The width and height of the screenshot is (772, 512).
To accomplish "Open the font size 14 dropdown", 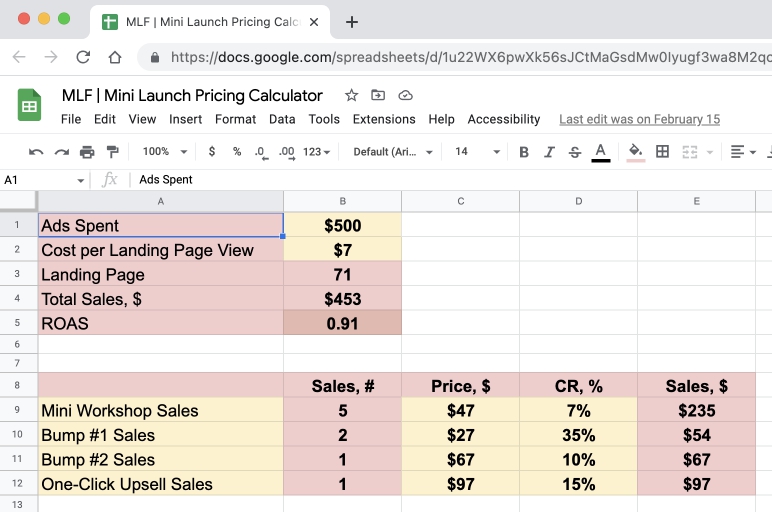I will (x=477, y=152).
